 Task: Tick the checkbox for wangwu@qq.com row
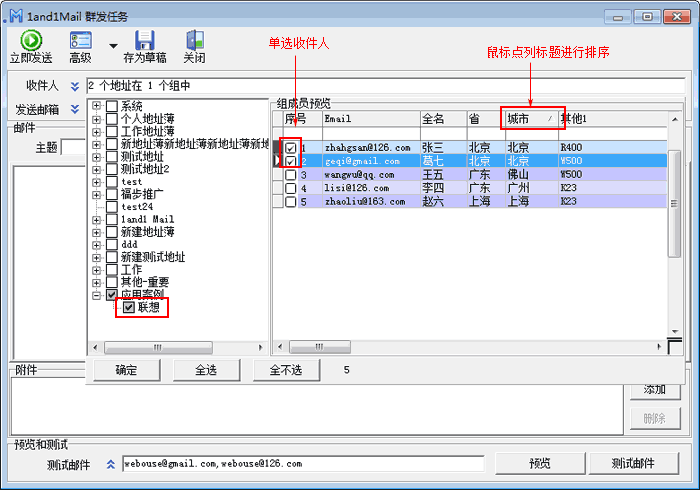tap(290, 174)
